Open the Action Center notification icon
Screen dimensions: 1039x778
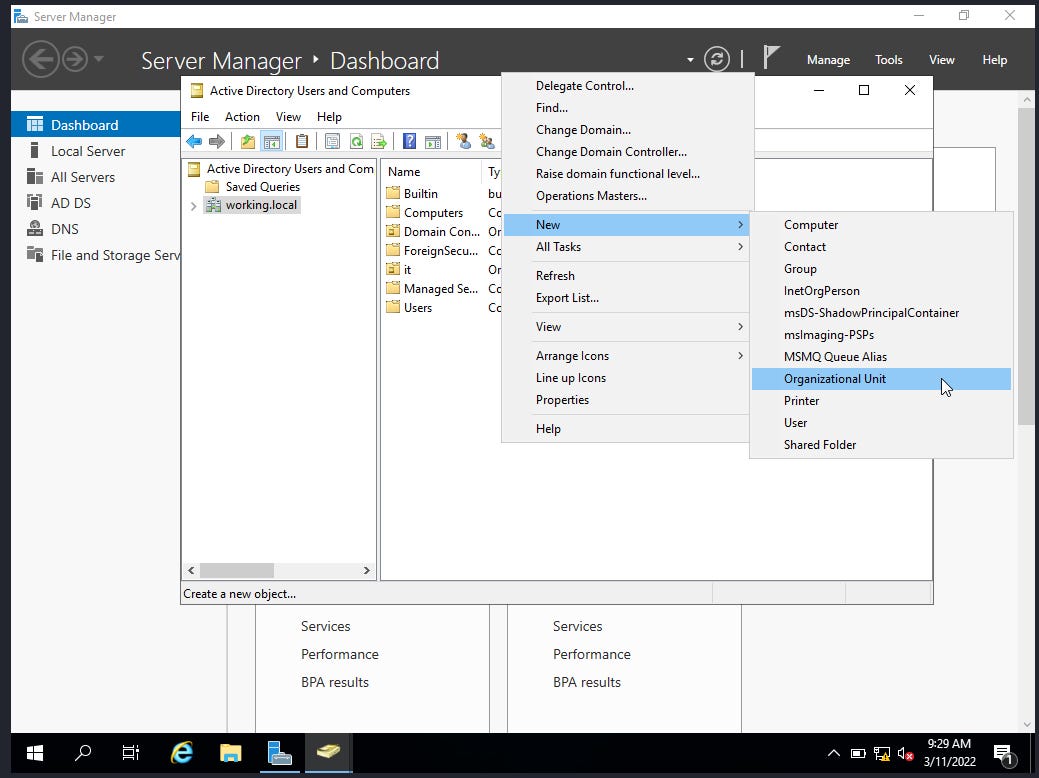tap(1005, 753)
